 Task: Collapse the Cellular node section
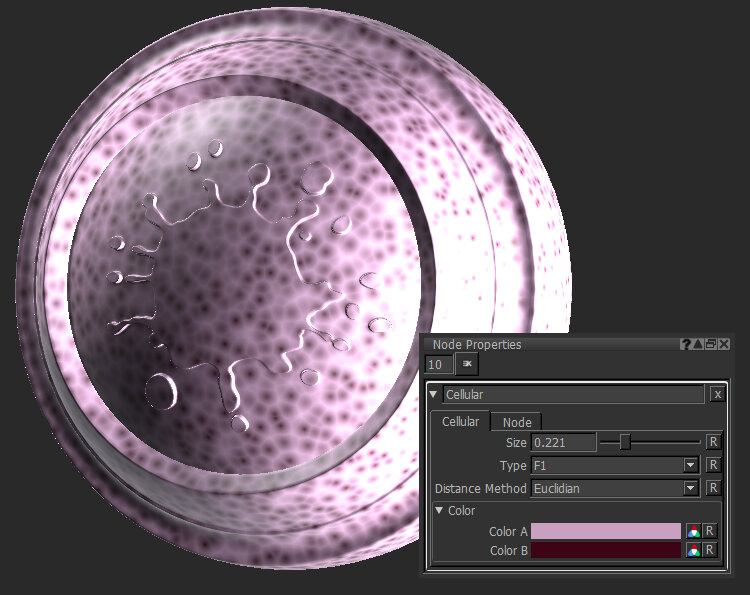pos(433,395)
